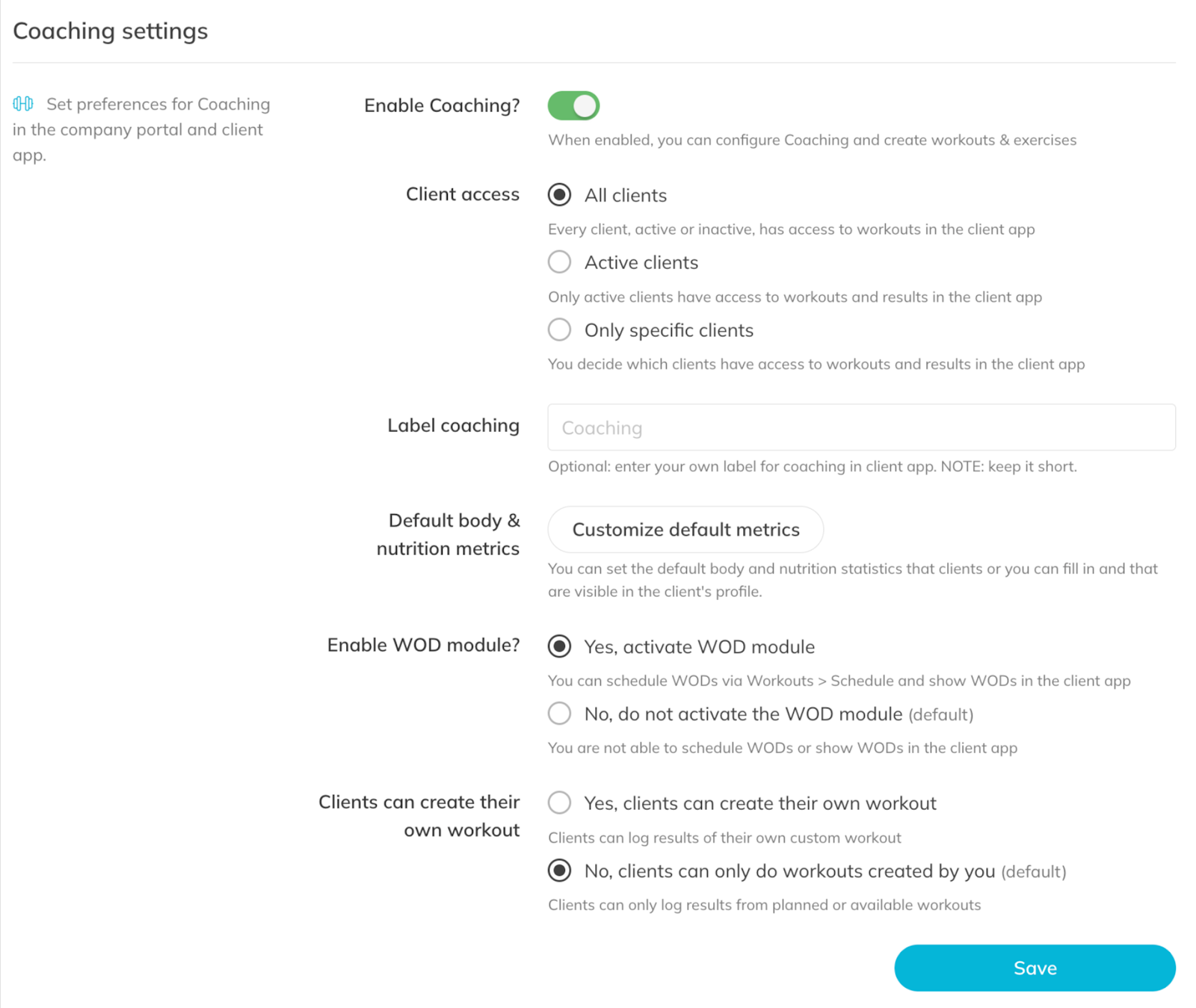Click the Enable WOD module? label
Viewport: 1196px width, 1008px height.
(x=423, y=645)
